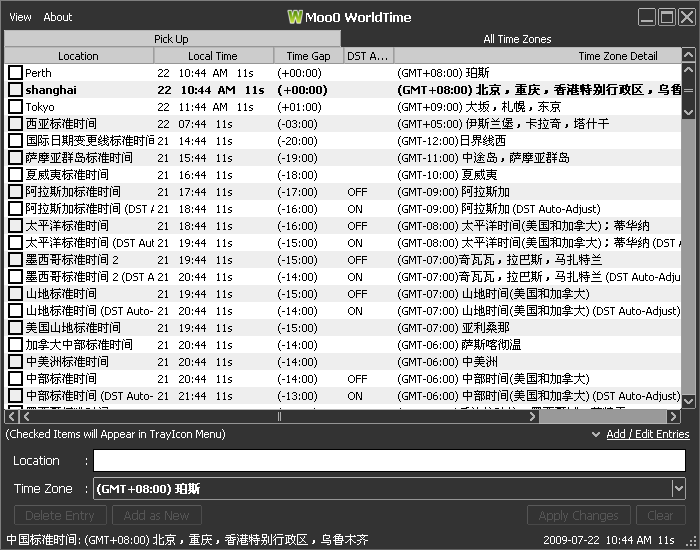Toggle checkbox for 加拿大中部标准时间
The height and width of the screenshot is (550, 700).
(15, 345)
